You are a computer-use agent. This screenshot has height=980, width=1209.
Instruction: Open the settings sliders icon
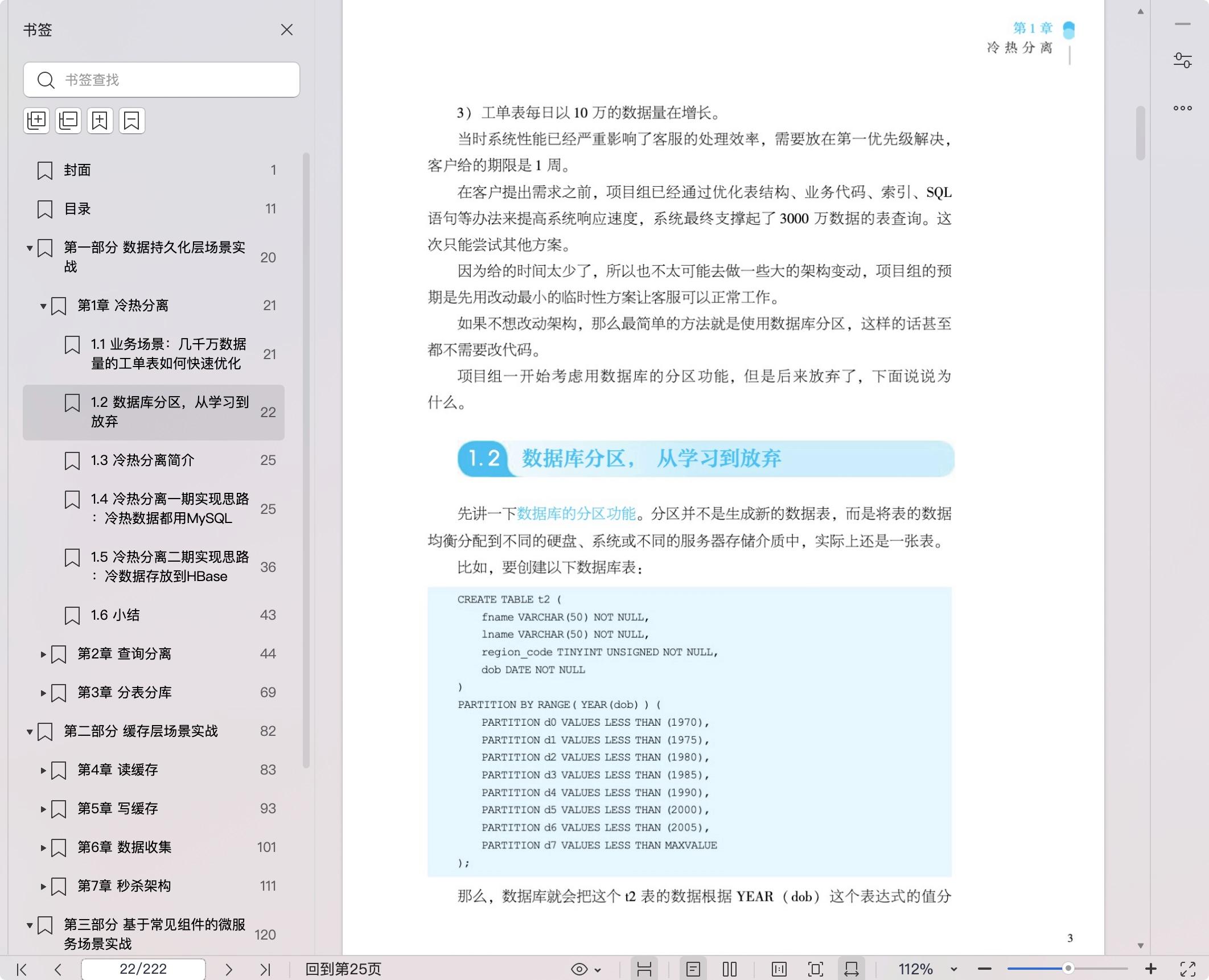1183,60
